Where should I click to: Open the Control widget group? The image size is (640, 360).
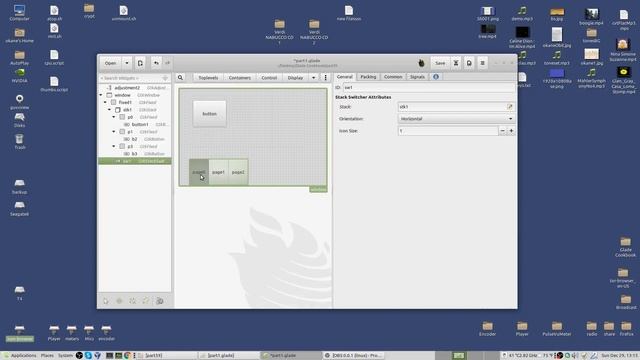[x=269, y=78]
